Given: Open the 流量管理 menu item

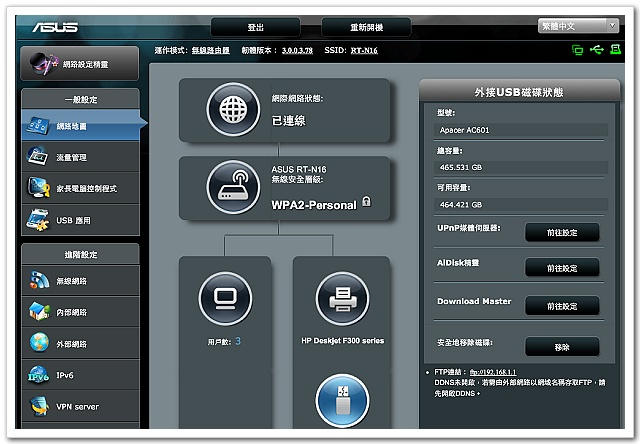Looking at the screenshot, I should 81,157.
